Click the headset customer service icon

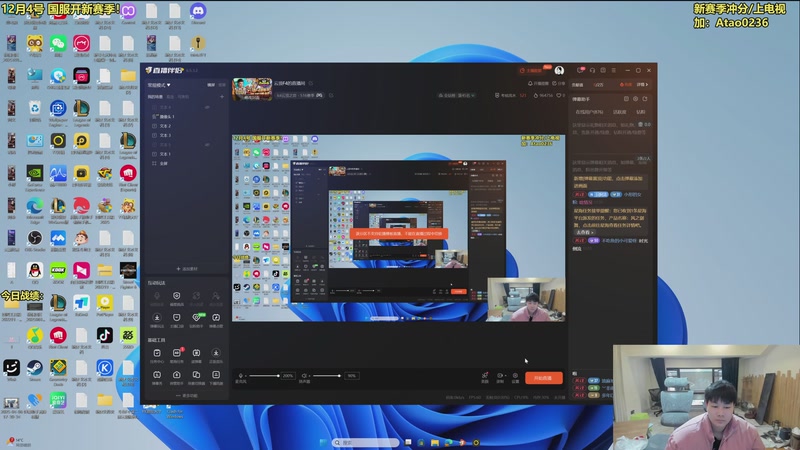592,70
